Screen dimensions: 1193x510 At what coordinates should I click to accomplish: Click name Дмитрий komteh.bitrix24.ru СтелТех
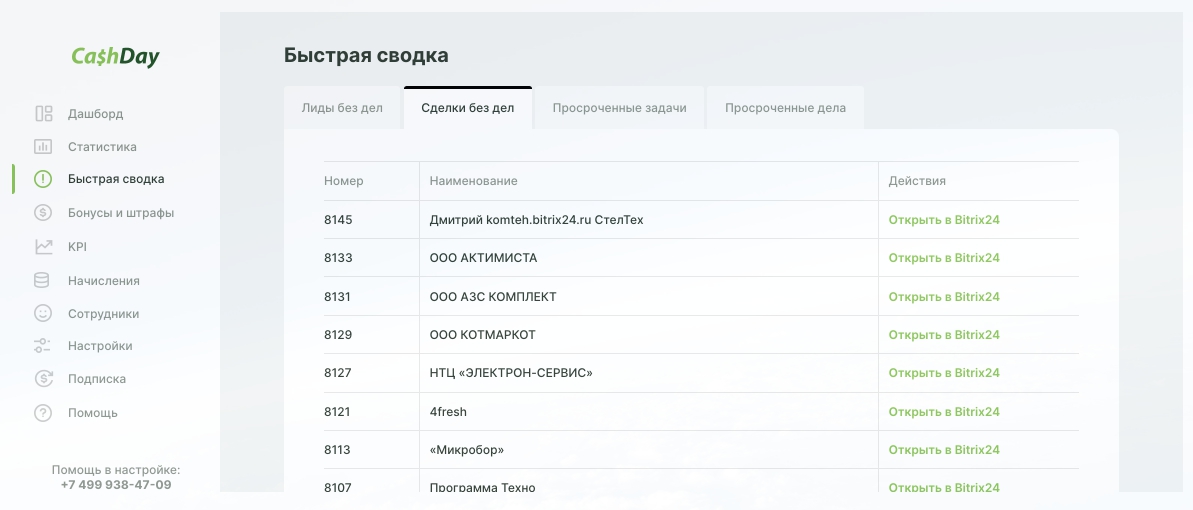point(536,220)
